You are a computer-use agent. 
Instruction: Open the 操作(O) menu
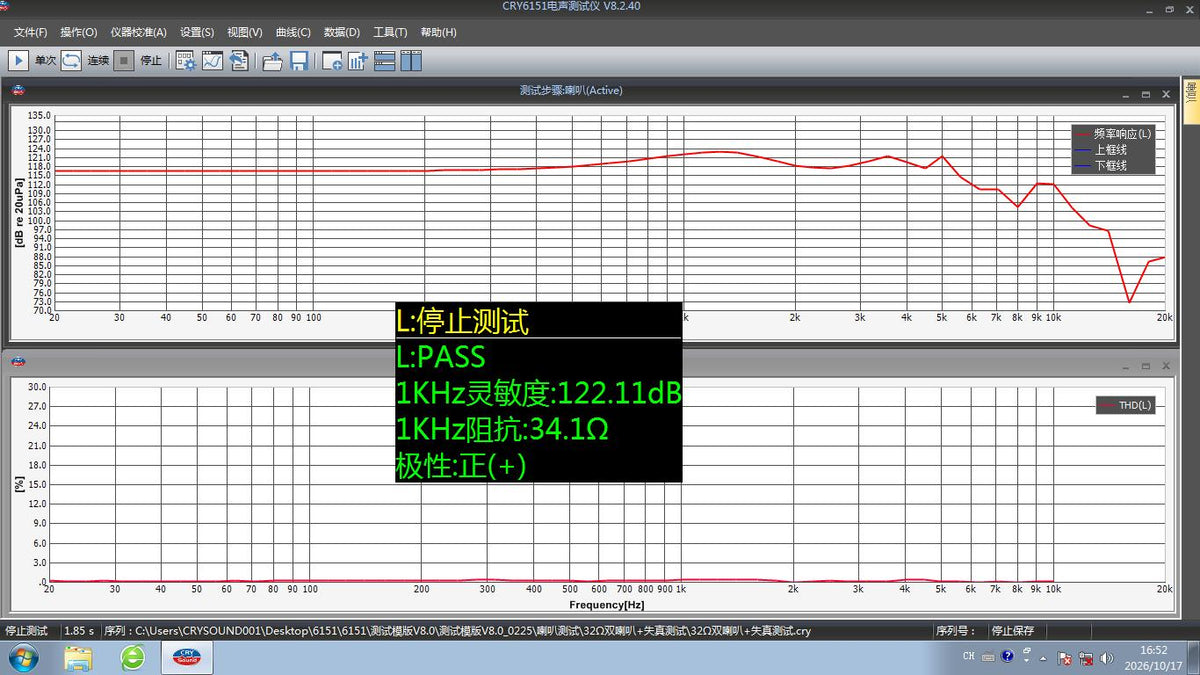79,32
